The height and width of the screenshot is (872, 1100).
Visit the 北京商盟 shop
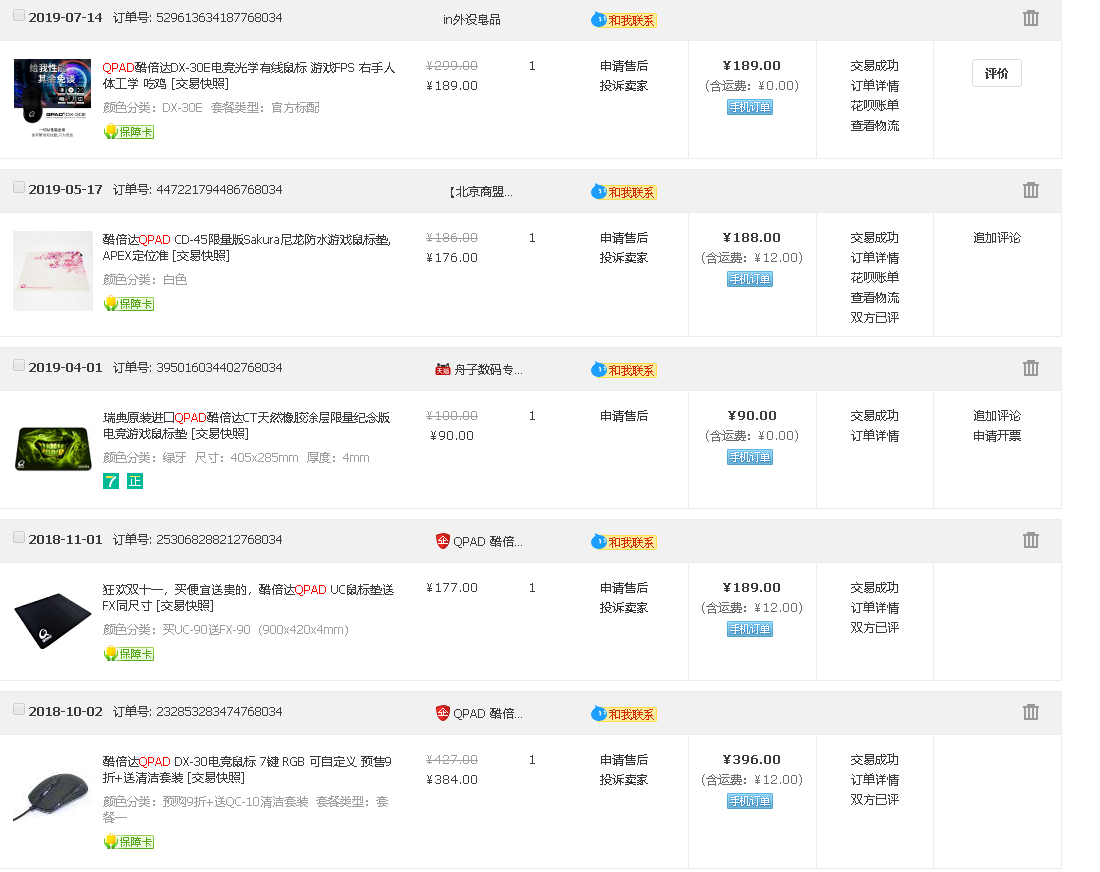[x=481, y=192]
